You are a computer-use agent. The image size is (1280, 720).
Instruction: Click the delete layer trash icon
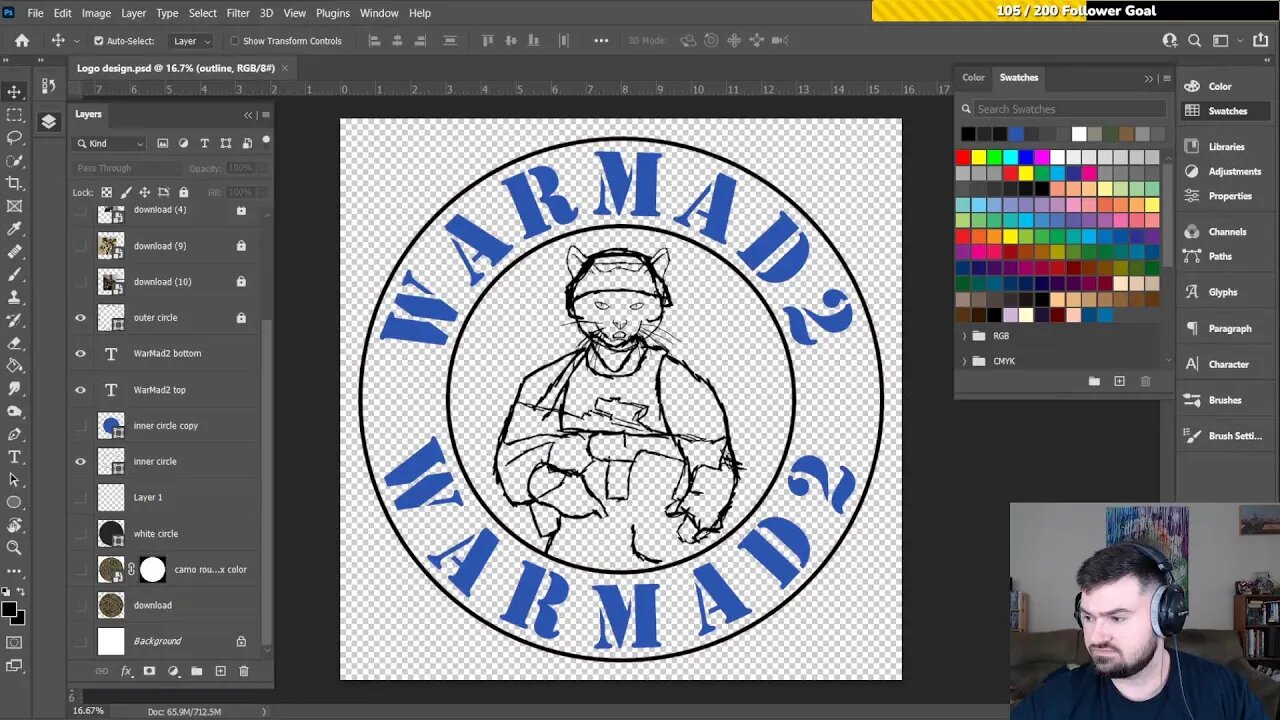tap(243, 671)
